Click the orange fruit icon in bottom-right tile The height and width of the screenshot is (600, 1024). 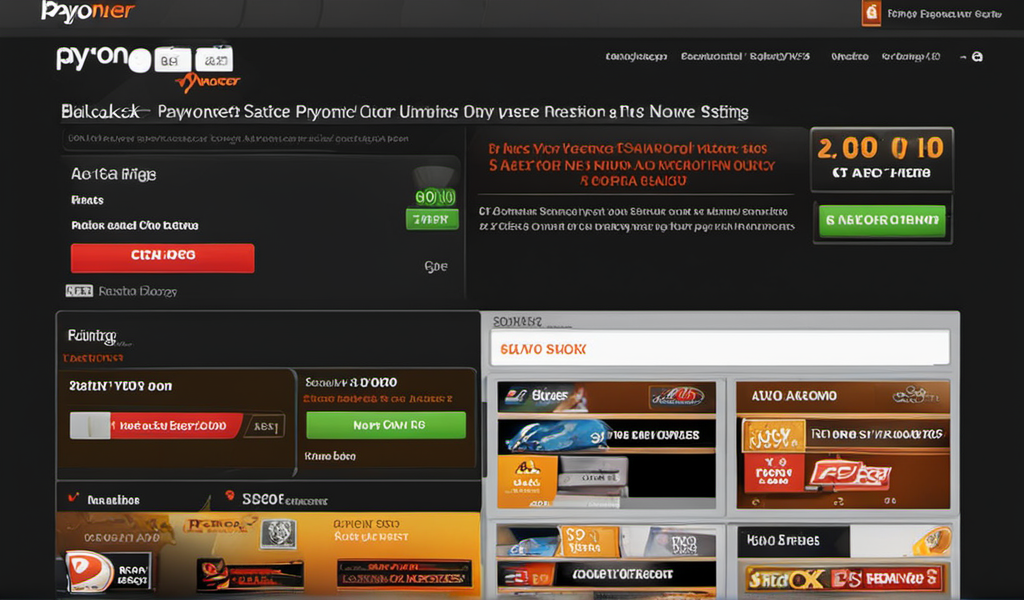[x=931, y=541]
